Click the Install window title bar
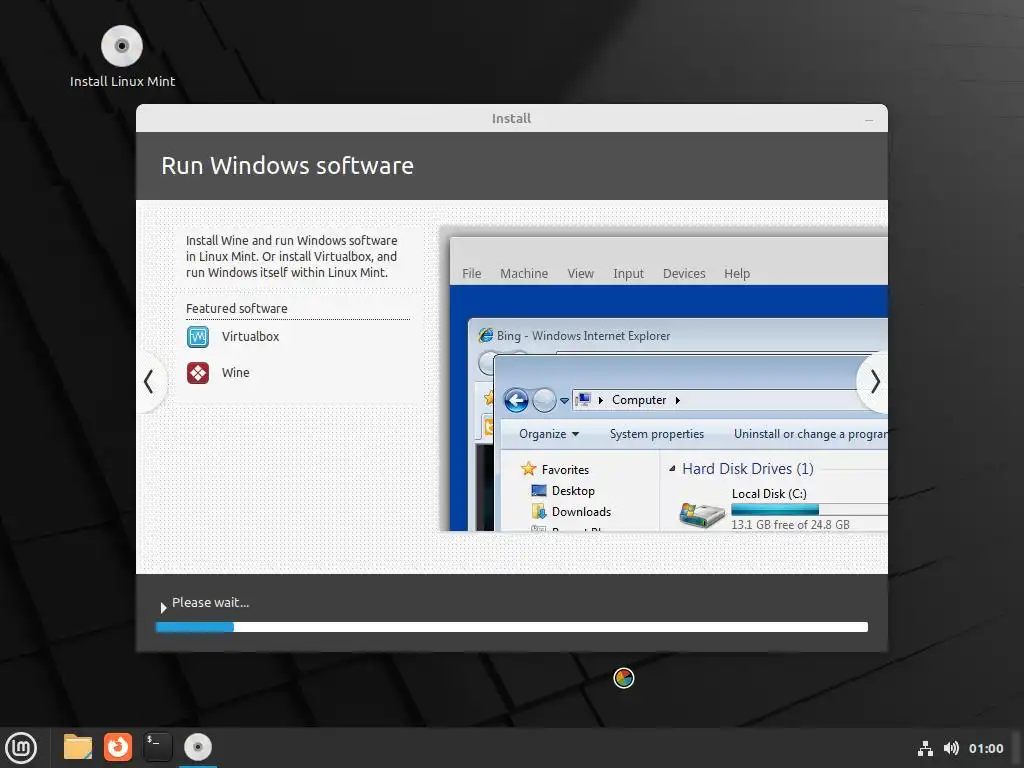 [511, 119]
